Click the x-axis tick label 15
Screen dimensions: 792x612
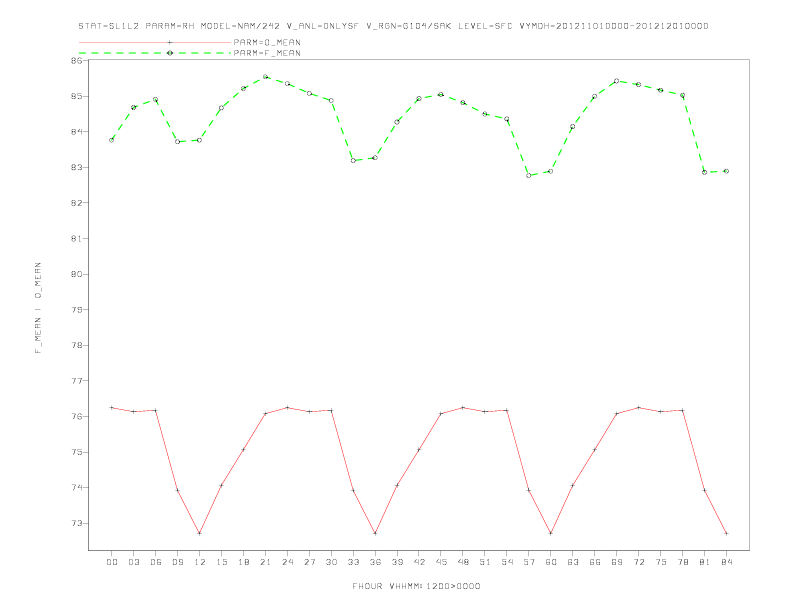(x=221, y=562)
